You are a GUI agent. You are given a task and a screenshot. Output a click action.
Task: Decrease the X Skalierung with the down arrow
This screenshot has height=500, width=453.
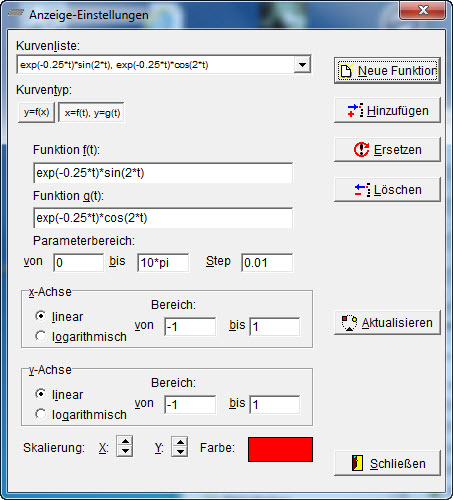pos(125,451)
